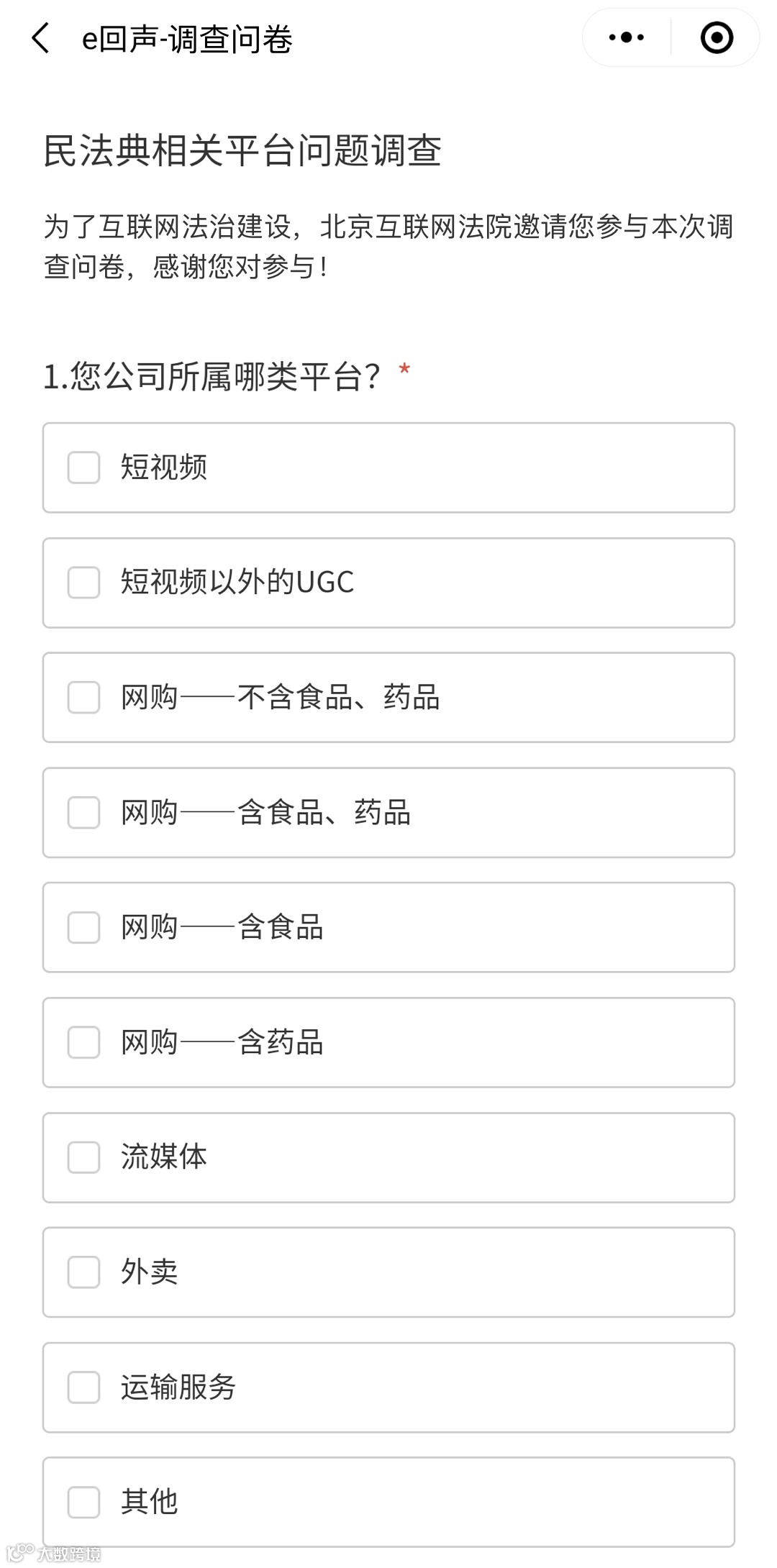The image size is (777, 1568).
Task: Choose the 运输服务 option label
Action: tap(178, 1387)
